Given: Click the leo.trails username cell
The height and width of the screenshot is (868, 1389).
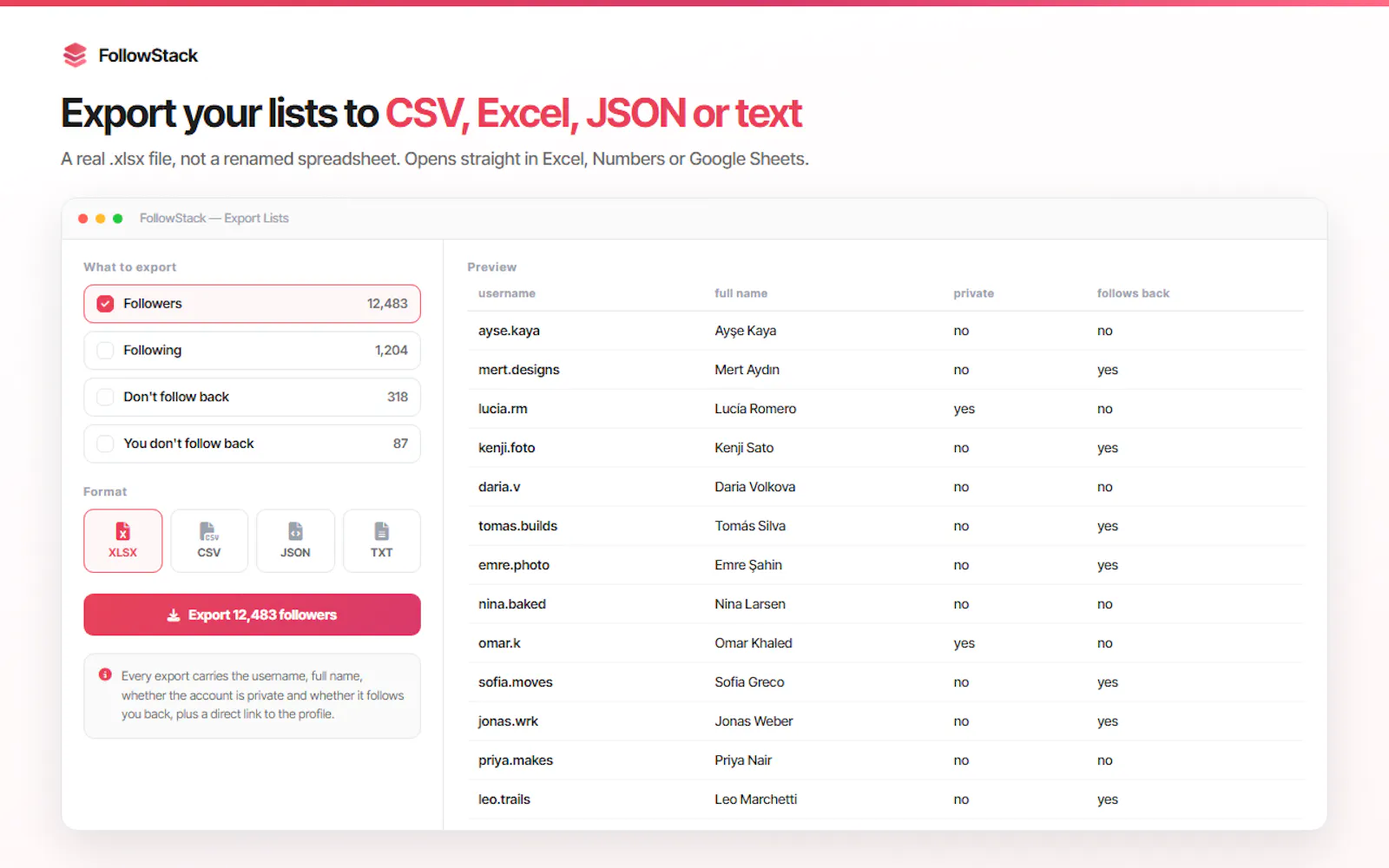Looking at the screenshot, I should [x=504, y=799].
